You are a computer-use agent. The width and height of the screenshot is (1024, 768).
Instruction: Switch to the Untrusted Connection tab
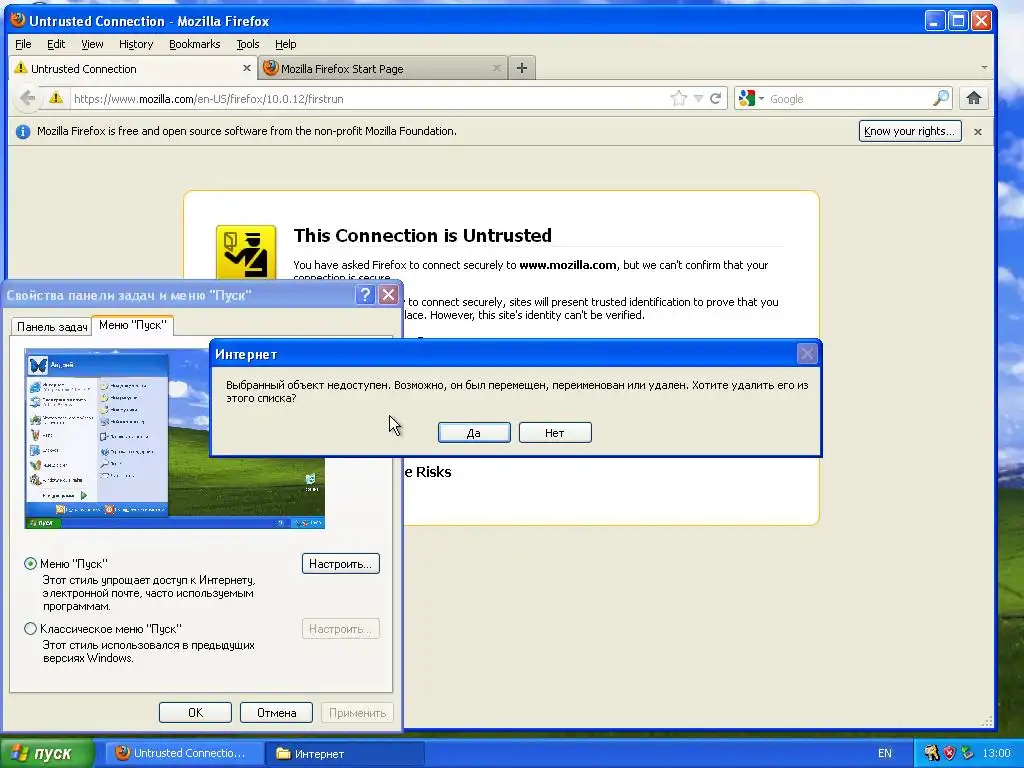[x=133, y=68]
